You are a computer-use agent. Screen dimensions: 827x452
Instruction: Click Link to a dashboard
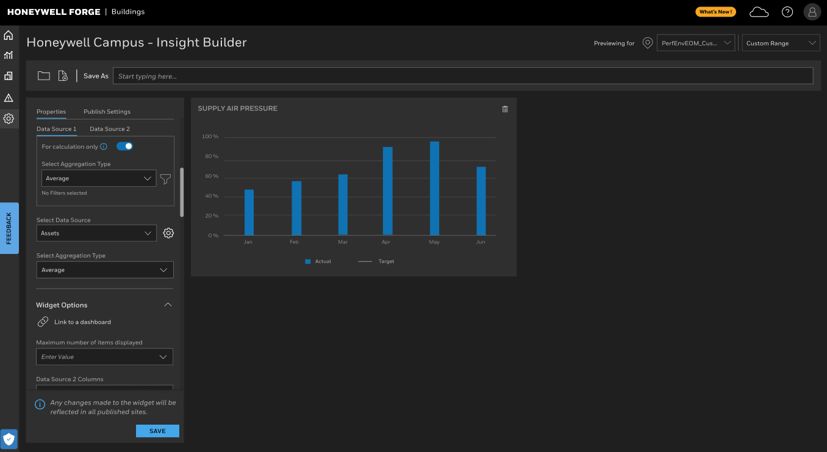pos(82,322)
